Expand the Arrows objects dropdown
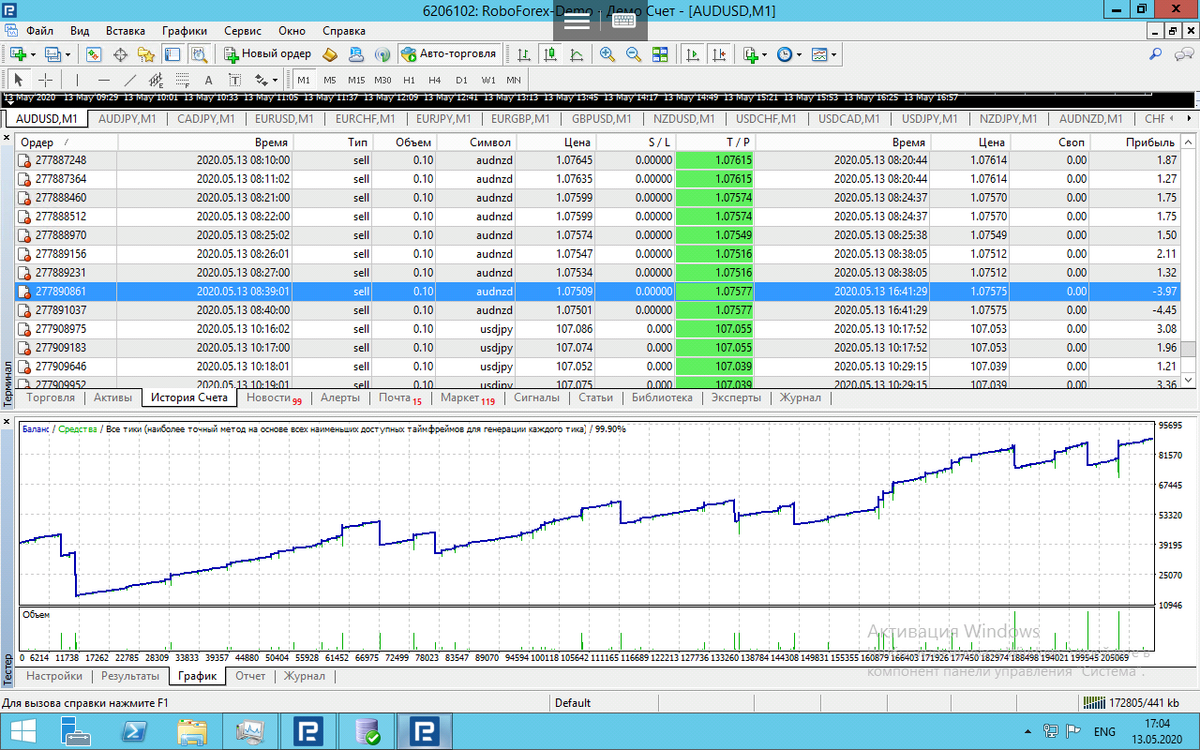Screen dimensions: 1200x750 pos(275,80)
